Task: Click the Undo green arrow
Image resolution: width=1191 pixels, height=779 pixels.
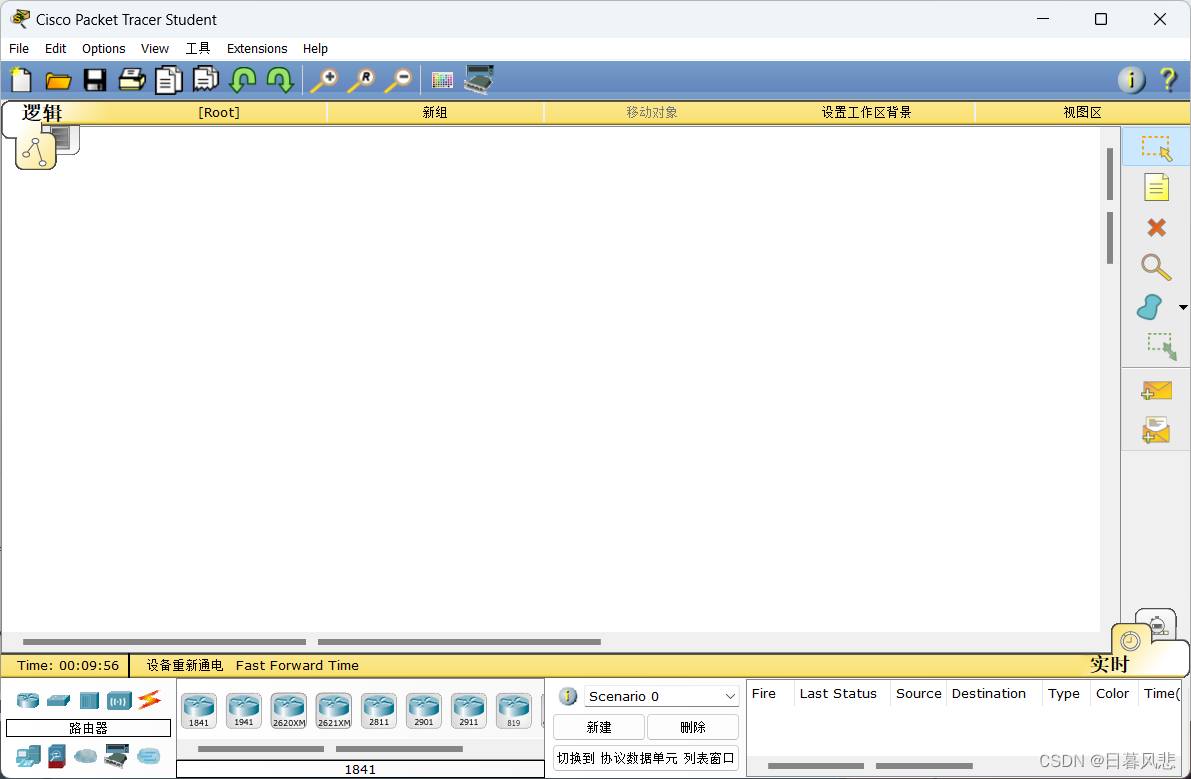Action: 242,80
